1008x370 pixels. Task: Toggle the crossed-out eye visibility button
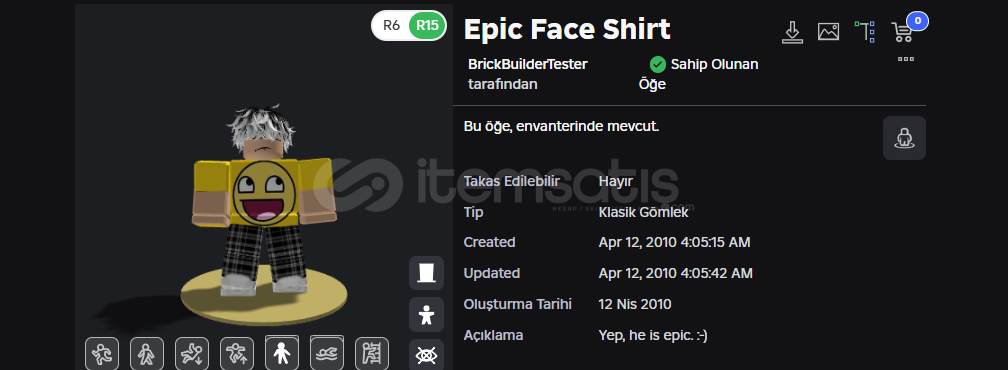(426, 355)
